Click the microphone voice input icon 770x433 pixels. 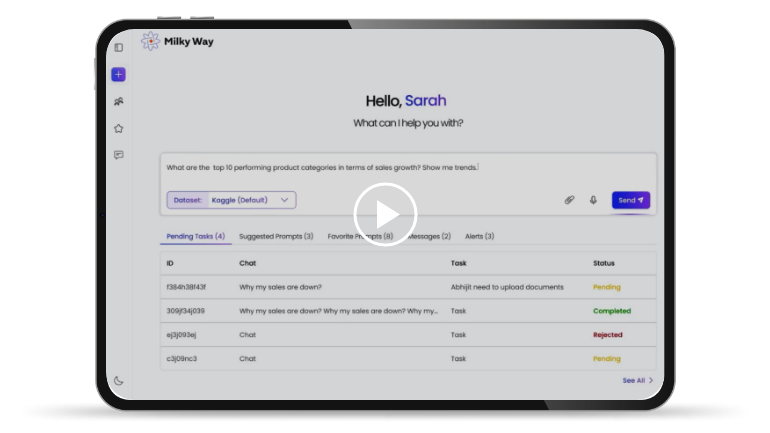(x=592, y=200)
